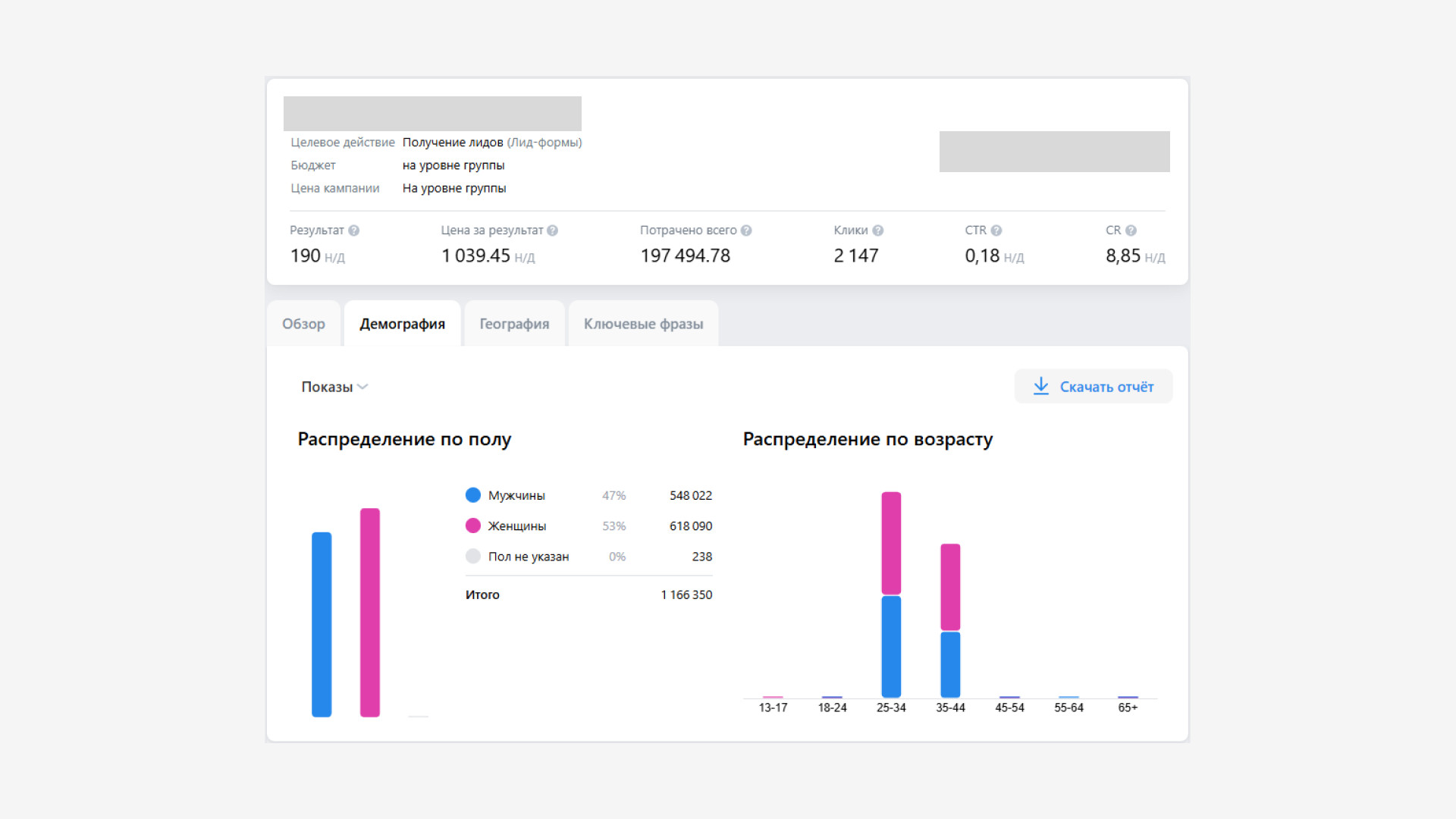1456x819 pixels.
Task: Go to the Ключевые фразы tab
Action: coord(643,324)
